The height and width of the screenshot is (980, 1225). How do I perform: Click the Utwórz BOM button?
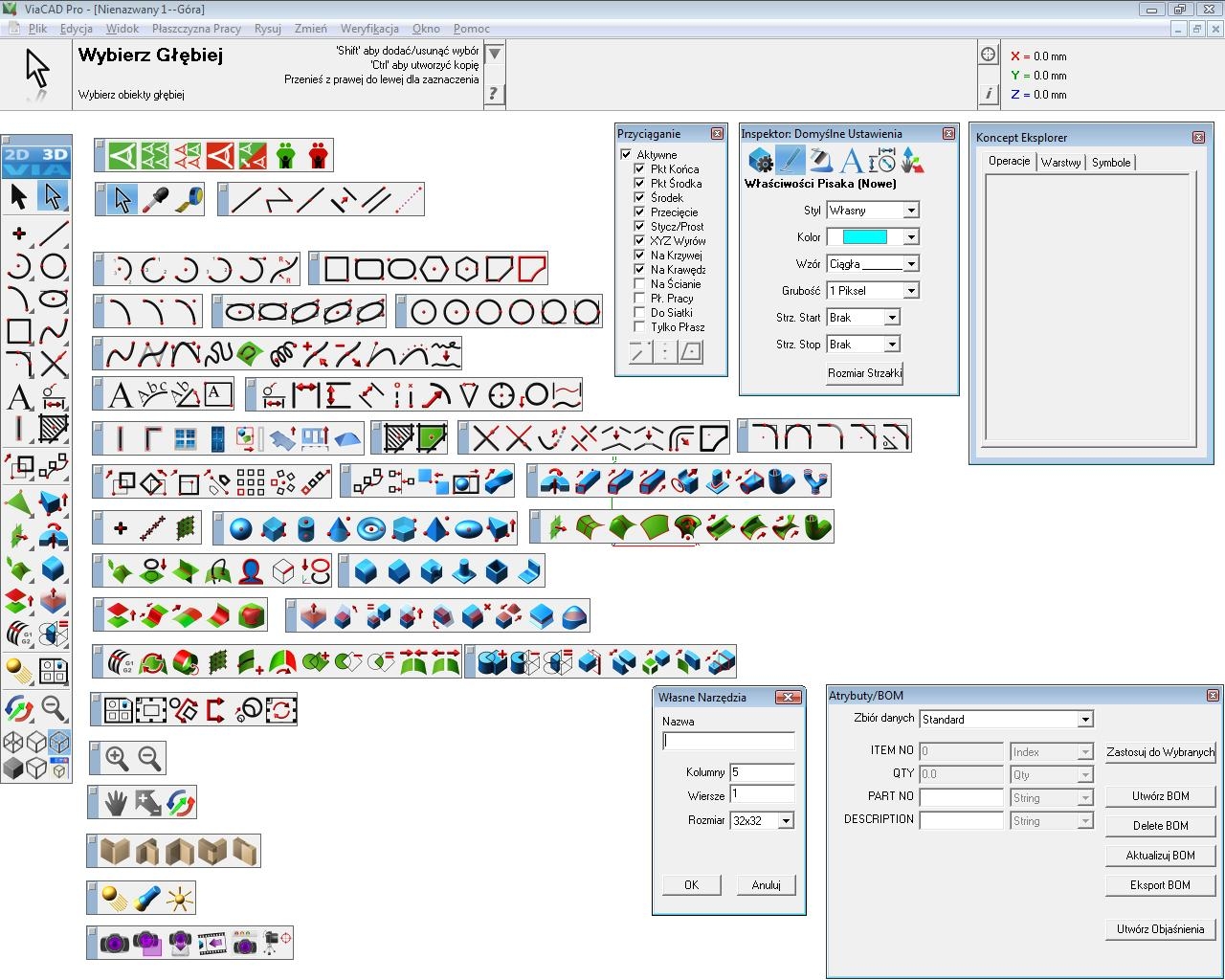point(1160,796)
